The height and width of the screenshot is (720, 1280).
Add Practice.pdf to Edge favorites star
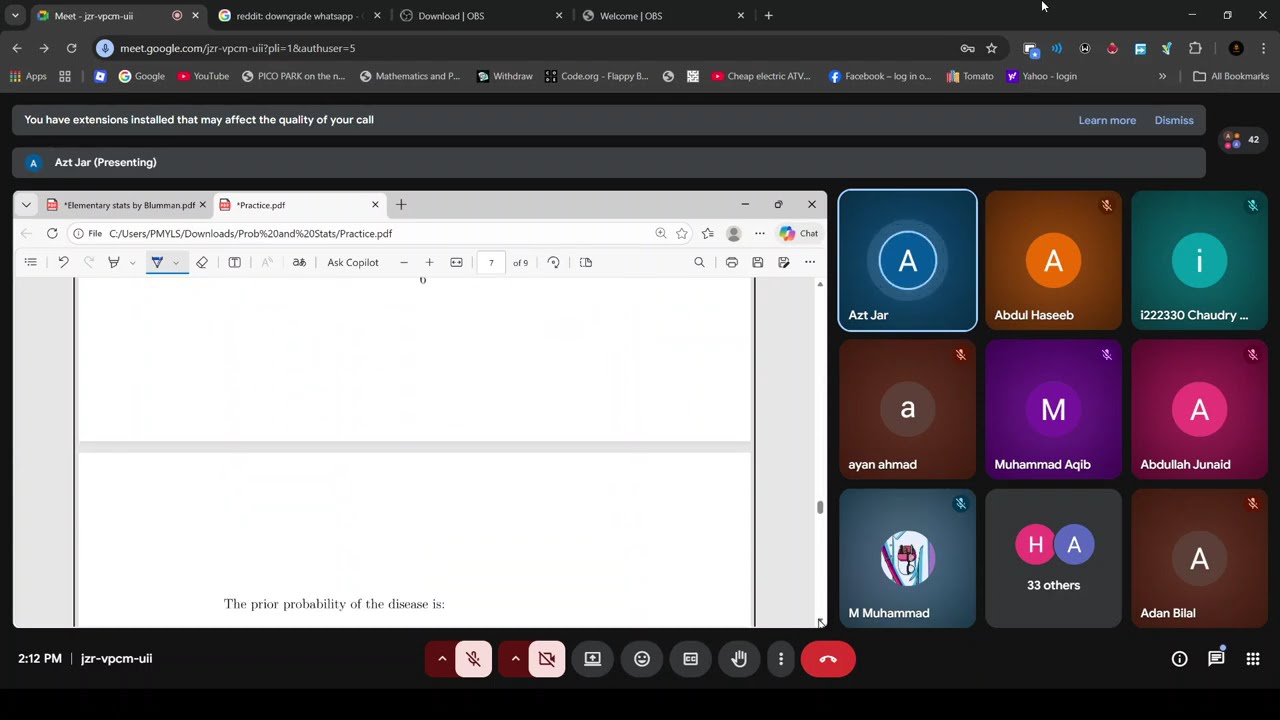click(x=682, y=233)
